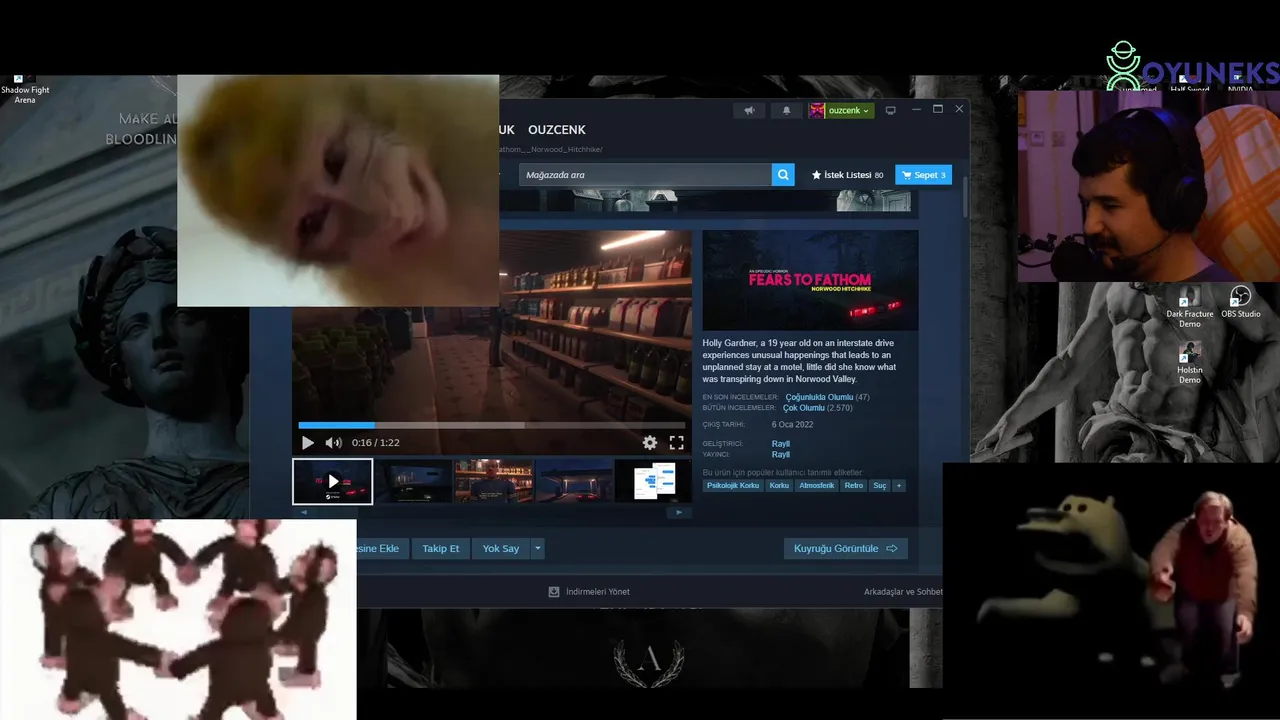The width and height of the screenshot is (1280, 720).
Task: Open 'İndirmeleri Yönet' downloads manager
Action: click(x=589, y=592)
